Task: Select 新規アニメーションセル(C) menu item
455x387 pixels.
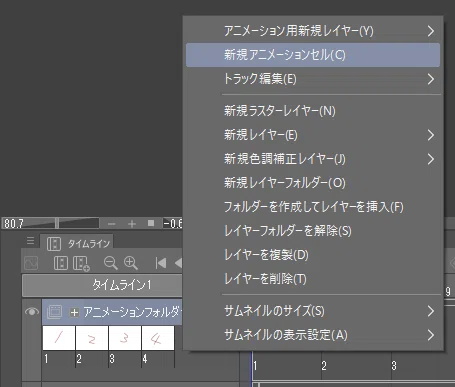Action: point(313,55)
